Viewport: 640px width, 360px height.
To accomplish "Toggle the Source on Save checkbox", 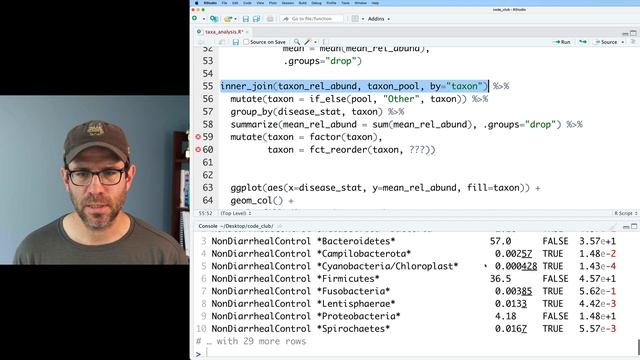I will tap(246, 42).
